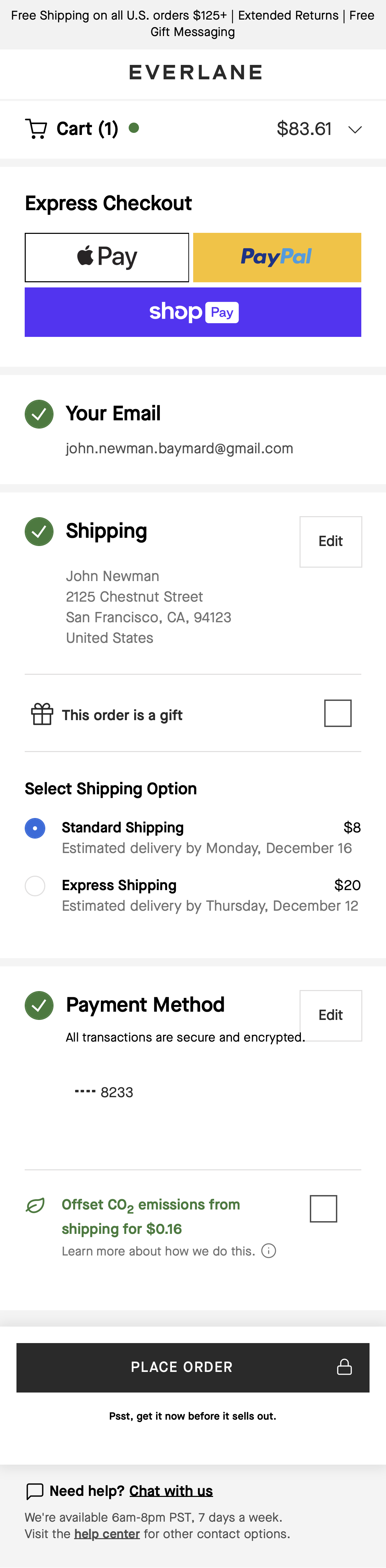Select Shop Pay express checkout
The height and width of the screenshot is (1568, 386).
(x=193, y=312)
